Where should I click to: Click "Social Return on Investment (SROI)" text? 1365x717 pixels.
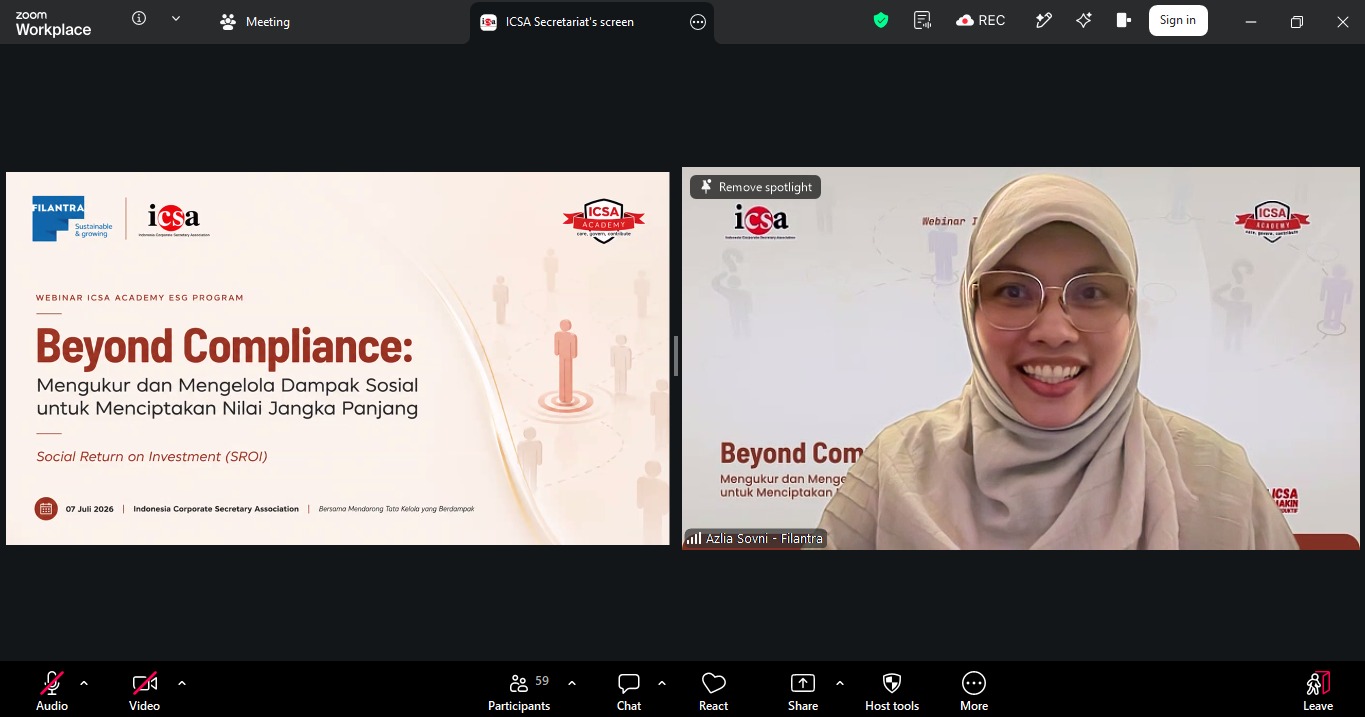click(152, 457)
